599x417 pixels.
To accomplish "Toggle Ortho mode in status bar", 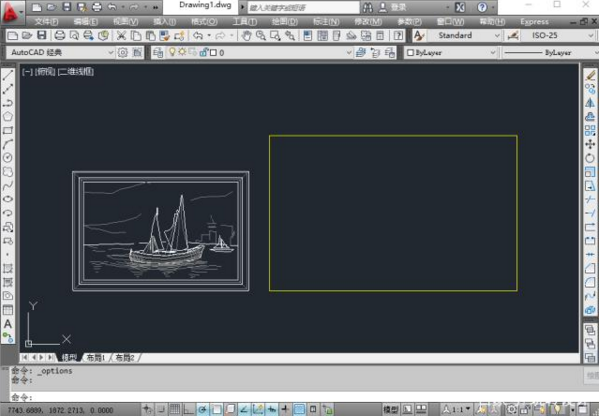I will tap(189, 409).
